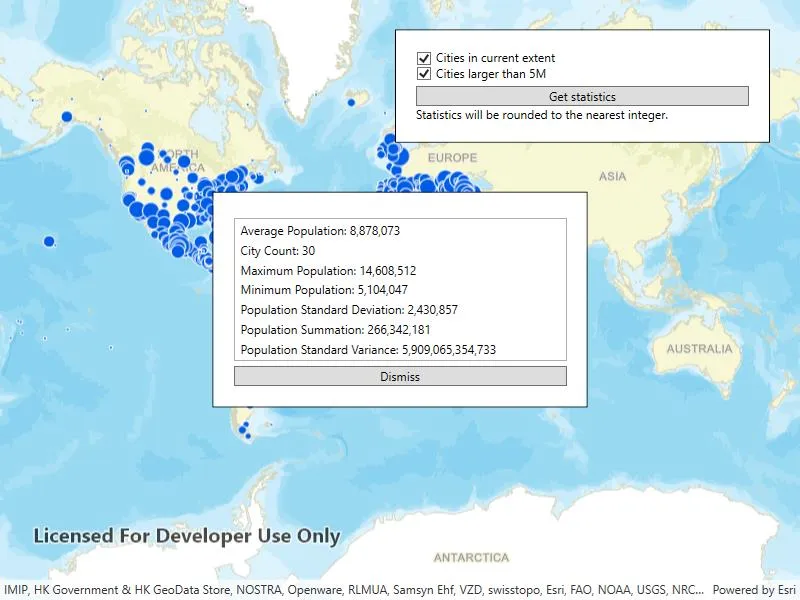Dismiss the statistics results dialog
The height and width of the screenshot is (600, 800).
tap(400, 377)
